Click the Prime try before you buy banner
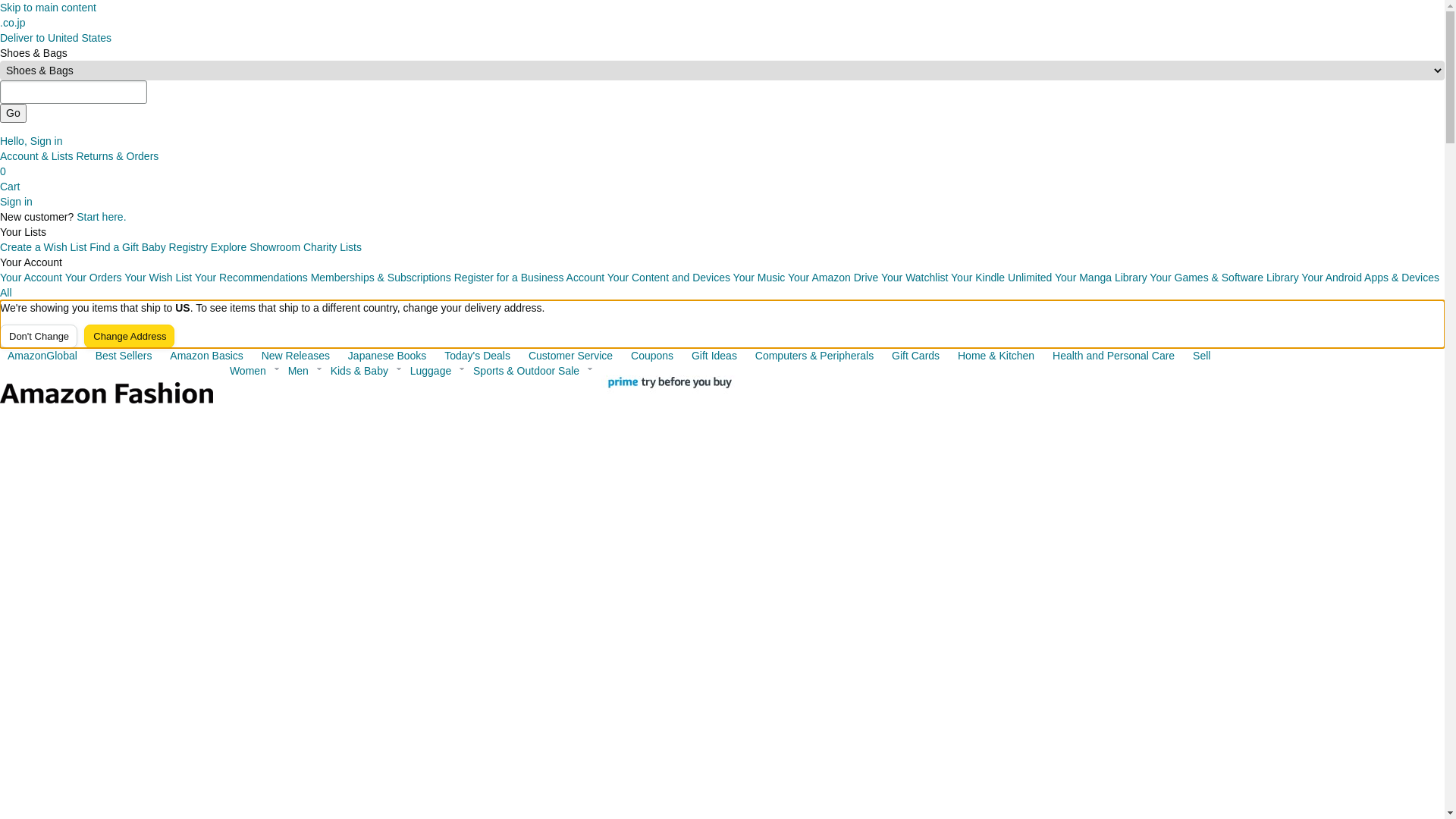This screenshot has width=1456, height=819. coord(670,382)
